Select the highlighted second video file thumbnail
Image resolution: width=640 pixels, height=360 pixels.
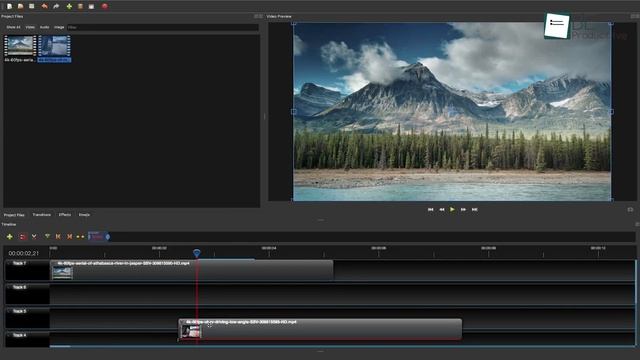click(54, 46)
